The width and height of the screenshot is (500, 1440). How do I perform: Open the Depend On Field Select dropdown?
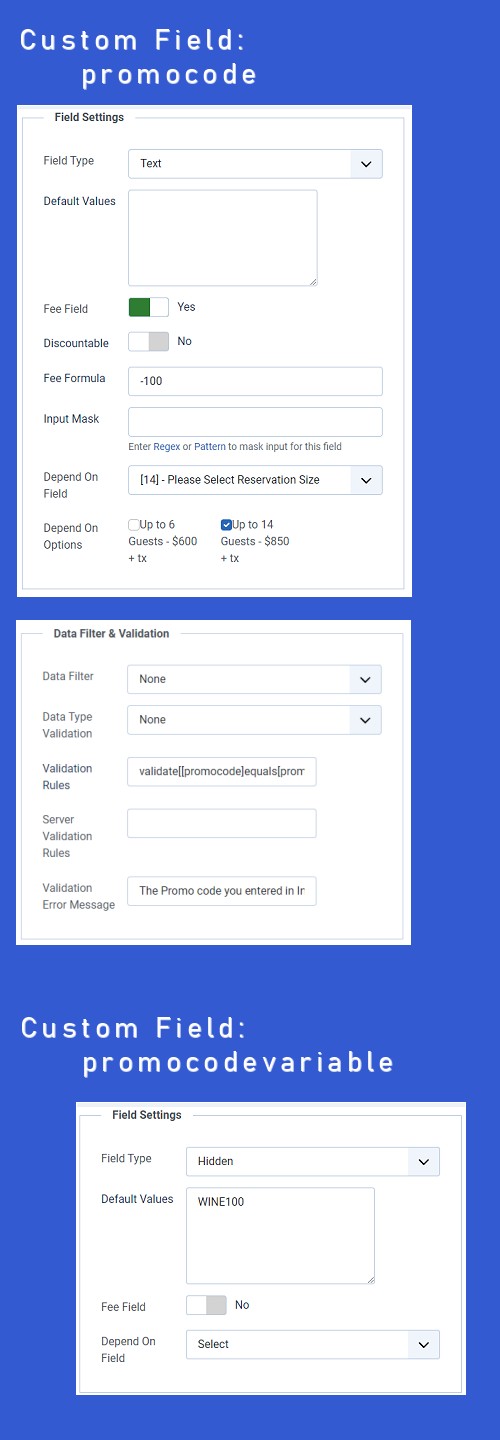pyautogui.click(x=313, y=1344)
